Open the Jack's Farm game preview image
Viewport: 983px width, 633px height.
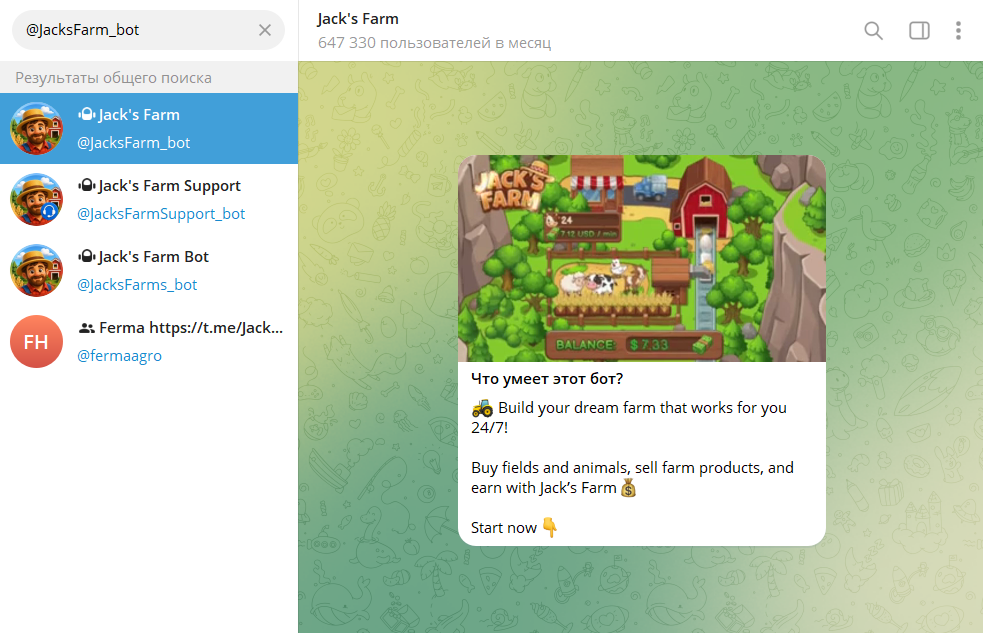641,258
